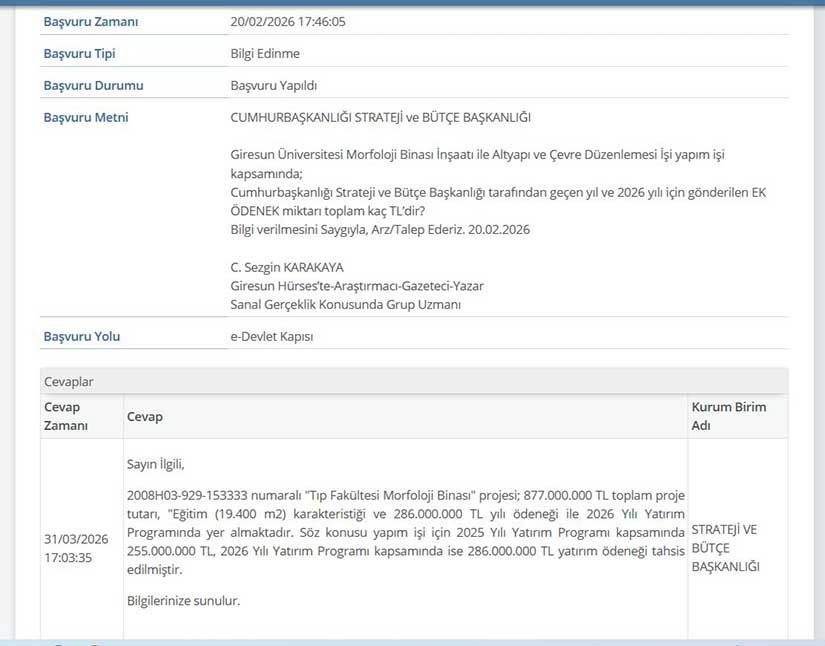The image size is (825, 646).
Task: Click the Başvuru Tipi label
Action: point(79,54)
